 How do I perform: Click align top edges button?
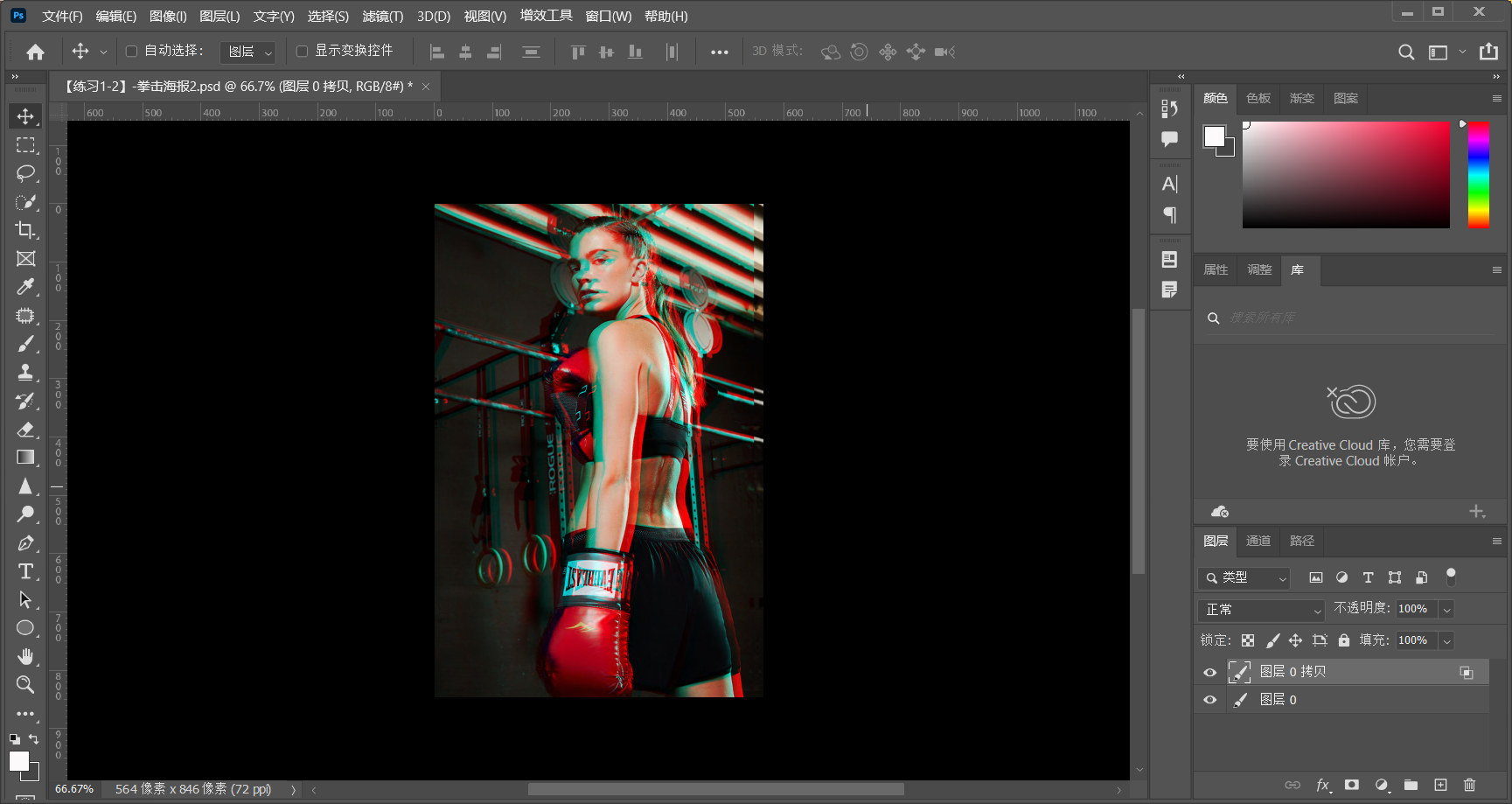click(x=578, y=52)
